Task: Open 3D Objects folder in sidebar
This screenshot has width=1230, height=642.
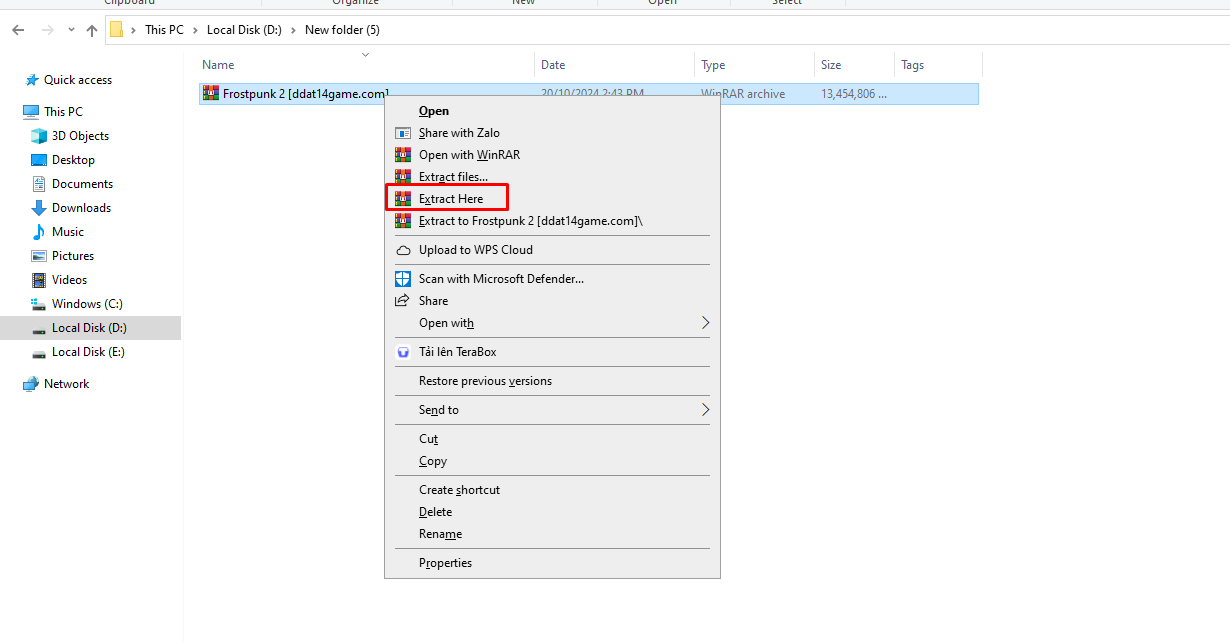Action: click(80, 136)
